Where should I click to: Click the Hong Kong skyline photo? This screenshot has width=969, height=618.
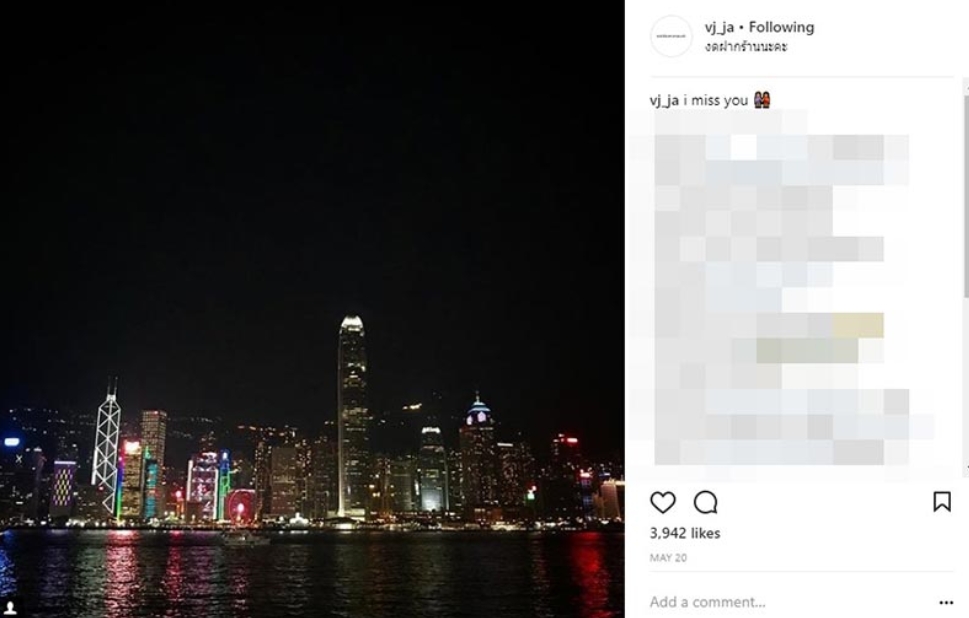click(x=312, y=309)
